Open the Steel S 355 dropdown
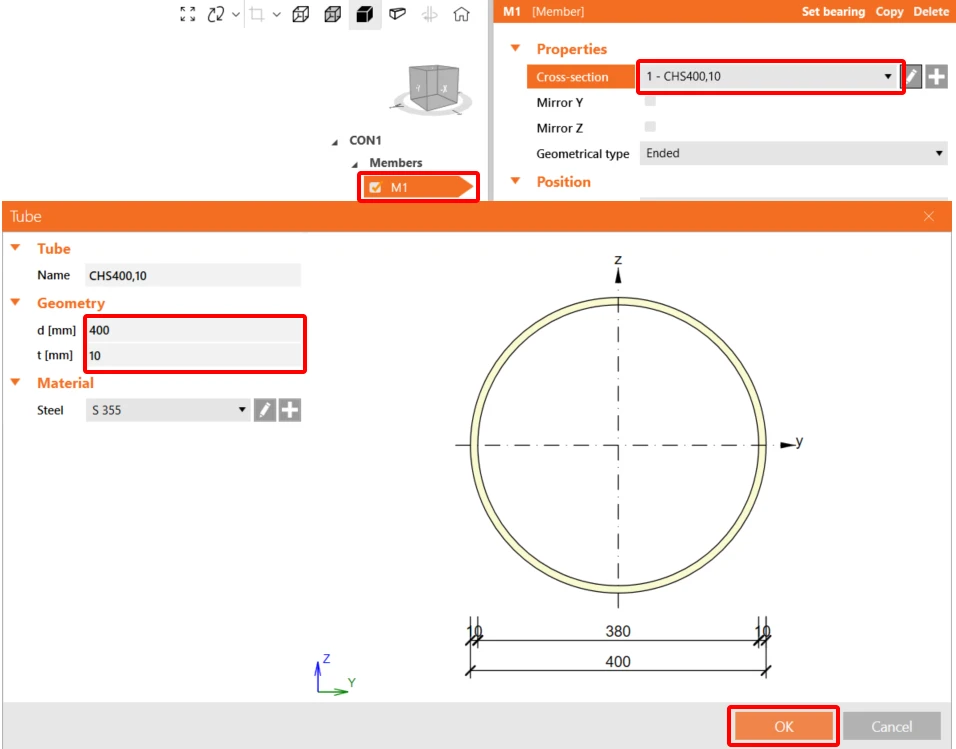This screenshot has height=749, width=956. [168, 410]
